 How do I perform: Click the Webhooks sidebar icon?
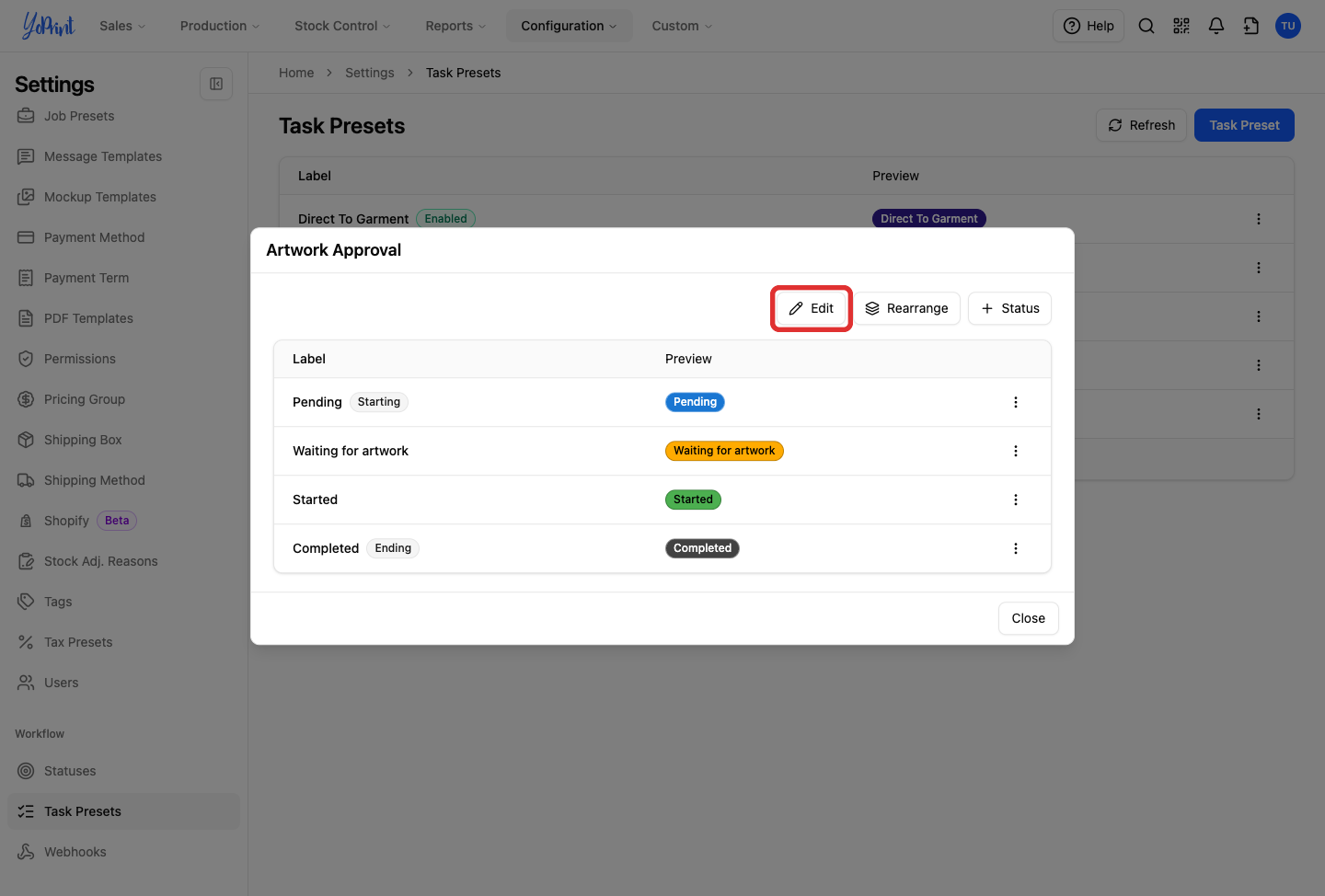tap(26, 852)
